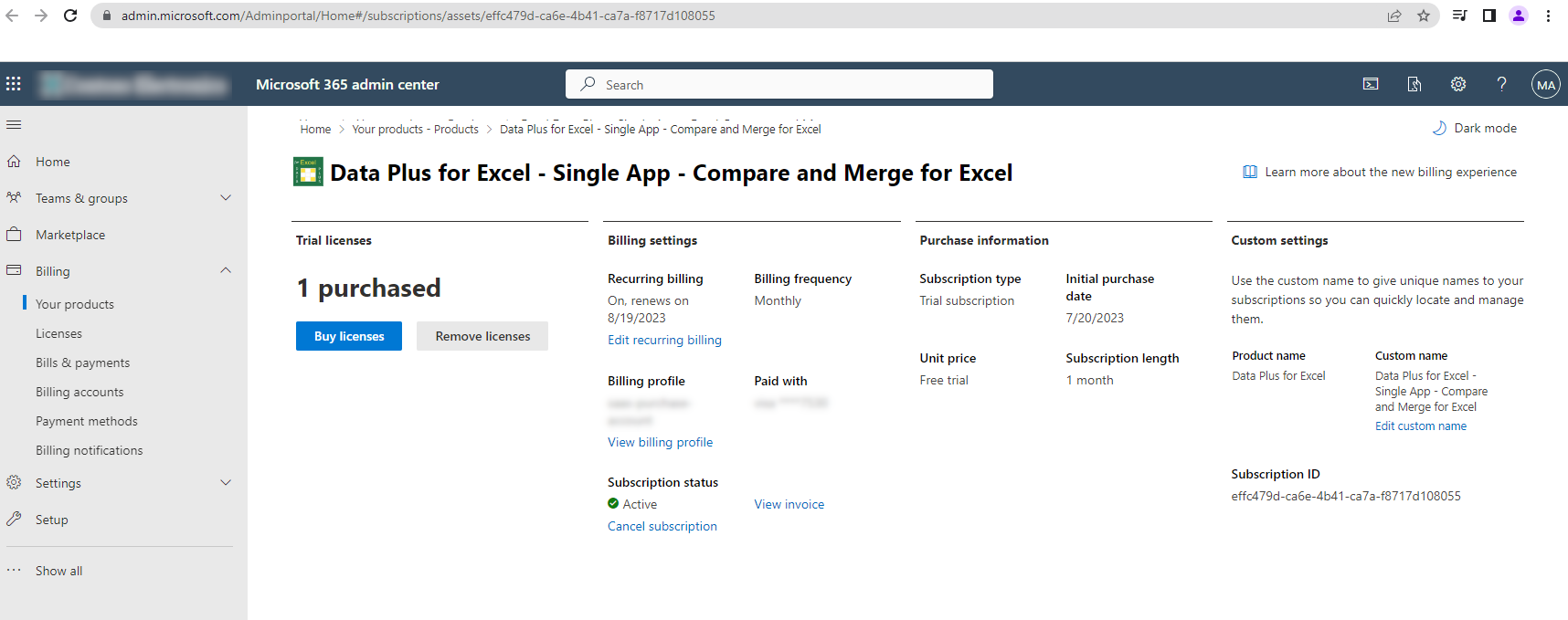Viewport: 1568px width, 620px height.
Task: Click the Setup wrench icon in sidebar
Action: tap(14, 520)
